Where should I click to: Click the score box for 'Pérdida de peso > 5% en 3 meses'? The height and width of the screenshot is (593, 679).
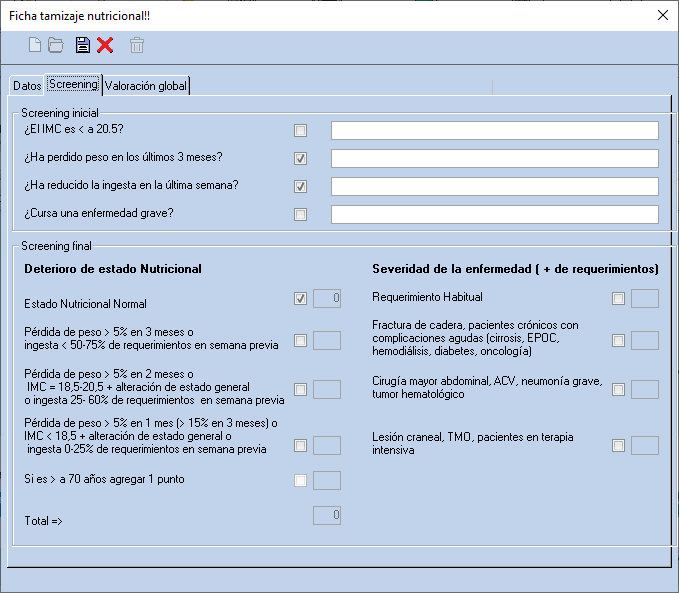click(x=327, y=340)
